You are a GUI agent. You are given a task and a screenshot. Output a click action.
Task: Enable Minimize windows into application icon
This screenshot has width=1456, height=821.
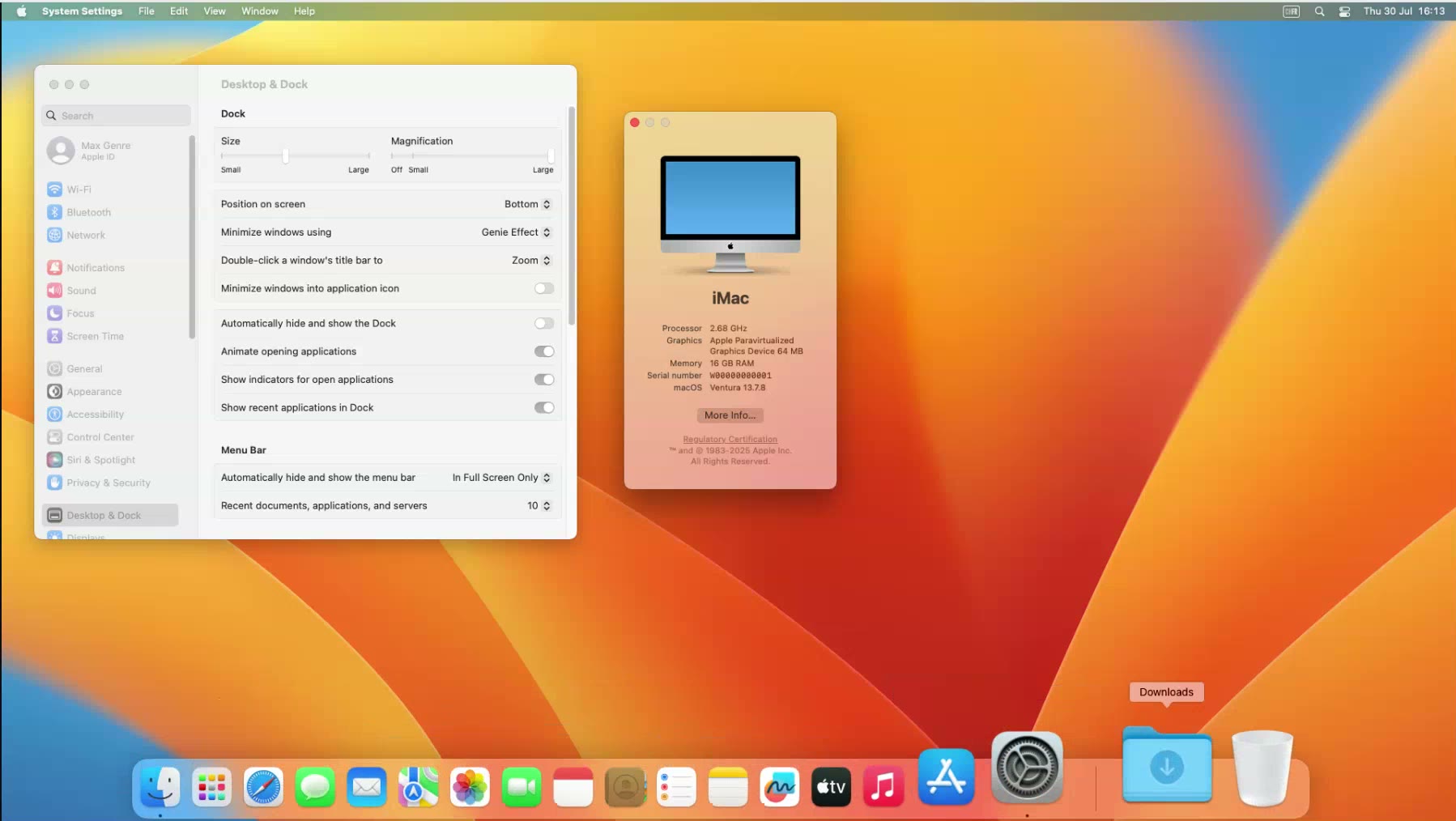coord(544,288)
